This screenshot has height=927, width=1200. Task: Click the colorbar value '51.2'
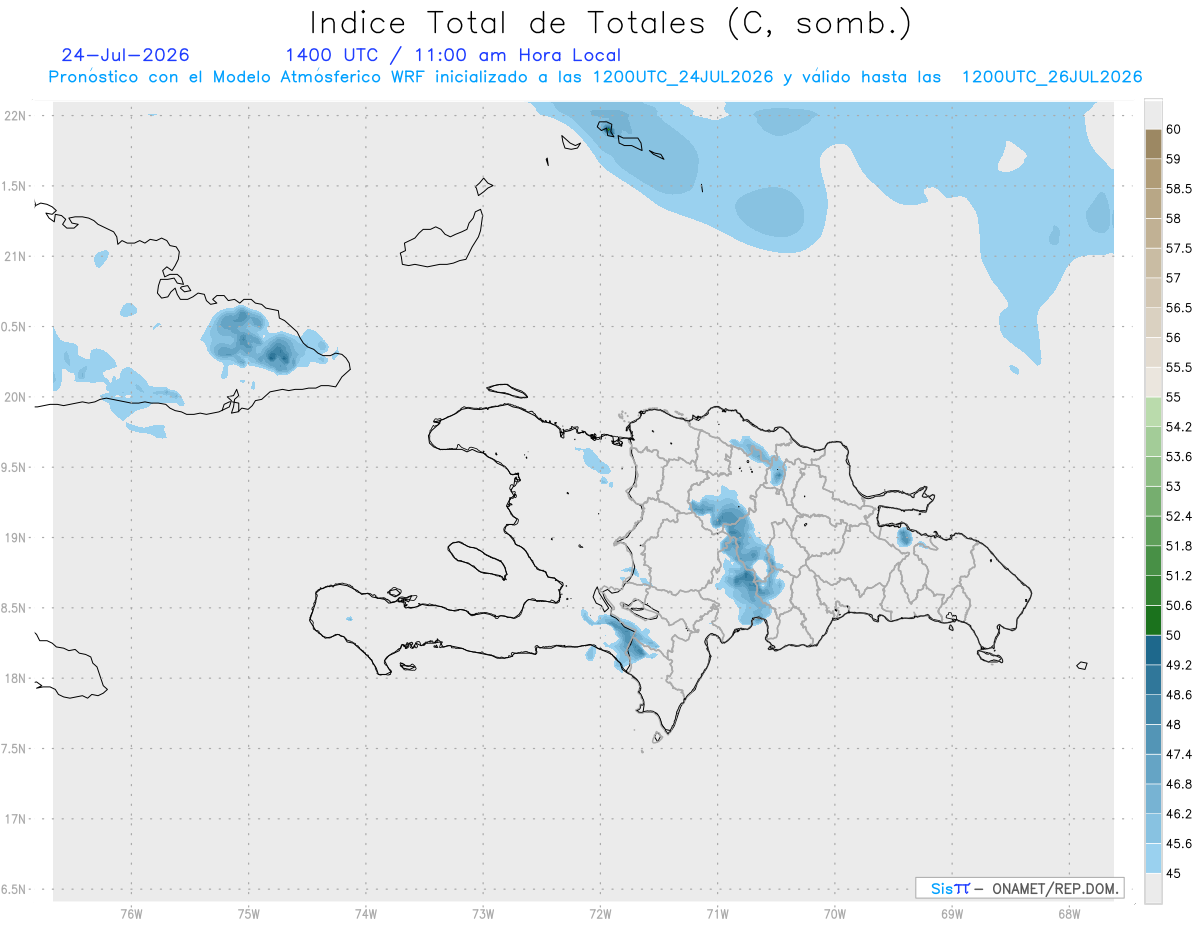point(1179,576)
